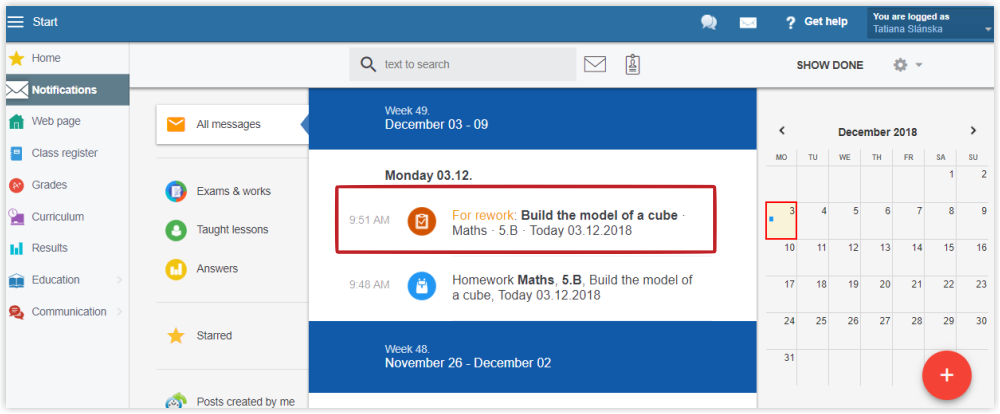Go to previous month in calendar
The width and height of the screenshot is (1000, 414).
click(x=782, y=130)
